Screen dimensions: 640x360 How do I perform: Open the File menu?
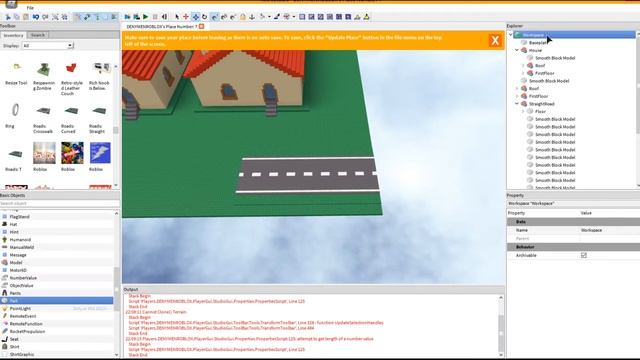[x=30, y=8]
